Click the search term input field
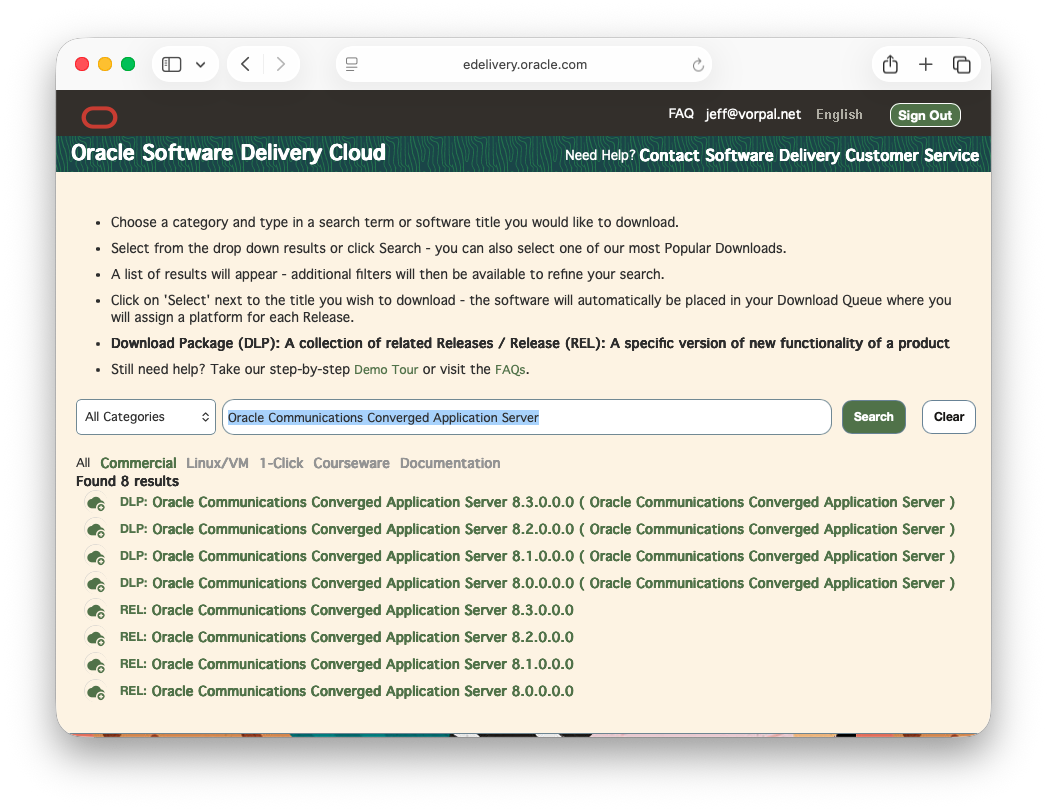Screen dimensions: 1047x811 [526, 417]
